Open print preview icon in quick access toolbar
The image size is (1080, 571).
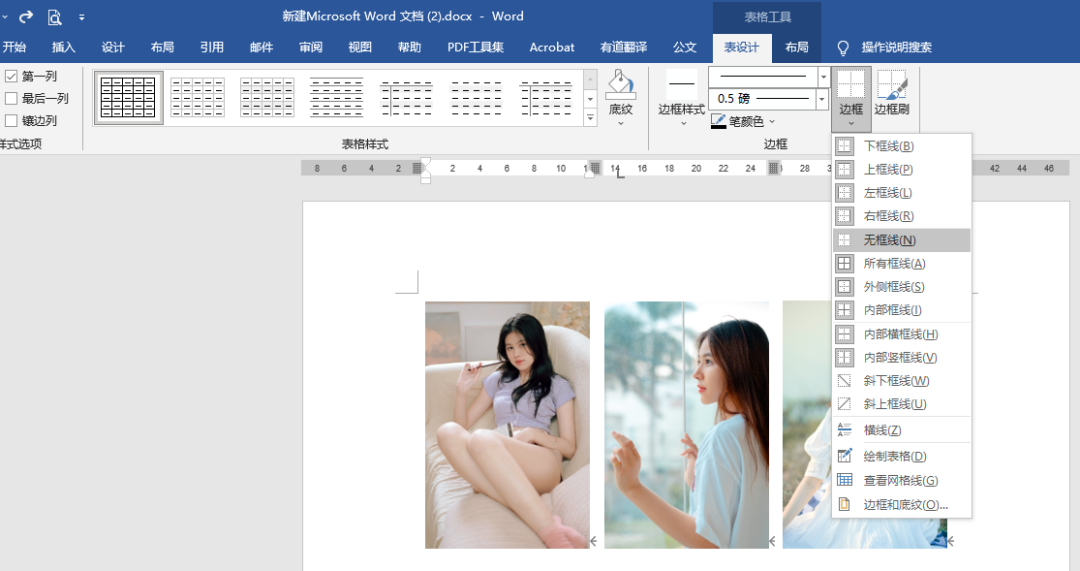point(54,17)
